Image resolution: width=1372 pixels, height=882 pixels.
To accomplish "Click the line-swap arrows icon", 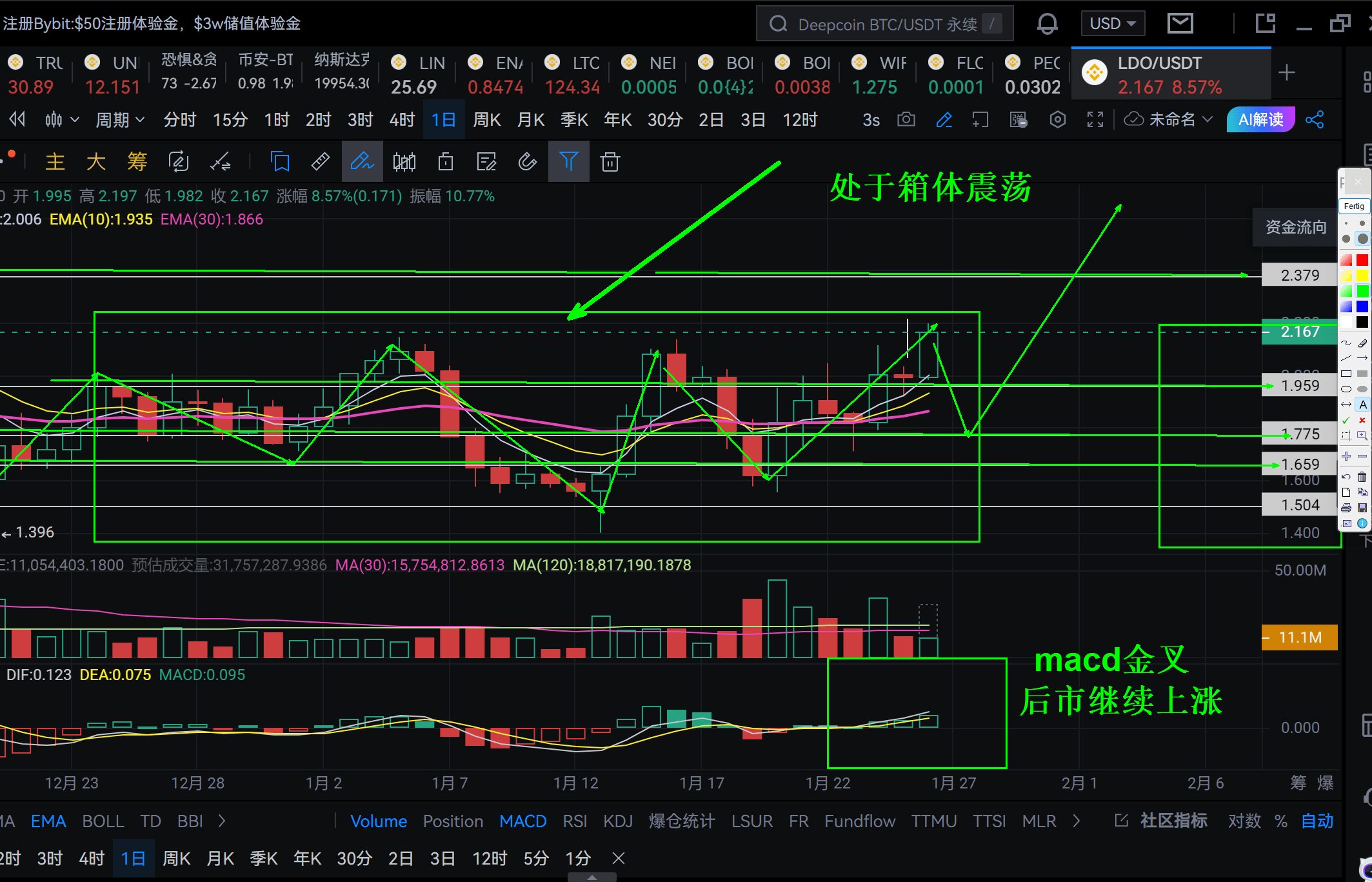I will [x=220, y=161].
